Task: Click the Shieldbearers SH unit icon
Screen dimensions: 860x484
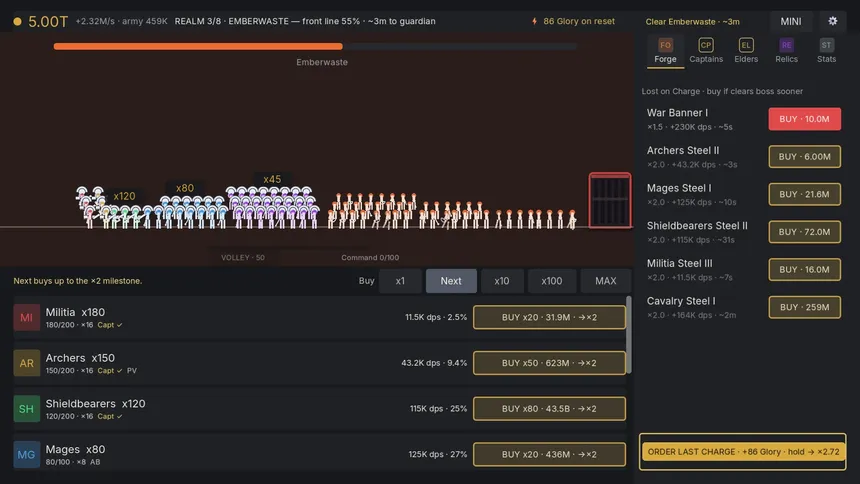Action: tap(26, 409)
